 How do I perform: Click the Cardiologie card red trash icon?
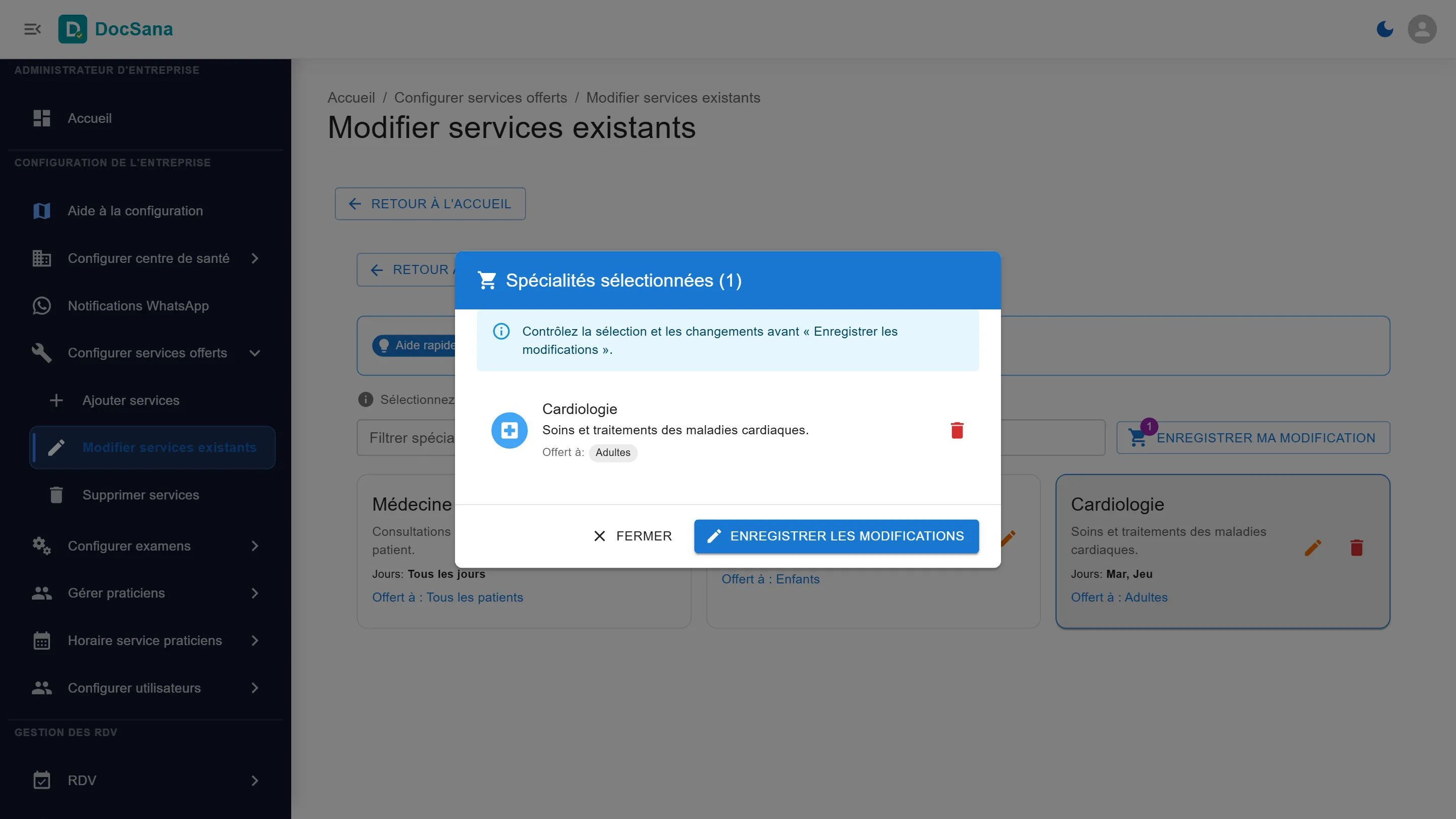tap(1356, 547)
